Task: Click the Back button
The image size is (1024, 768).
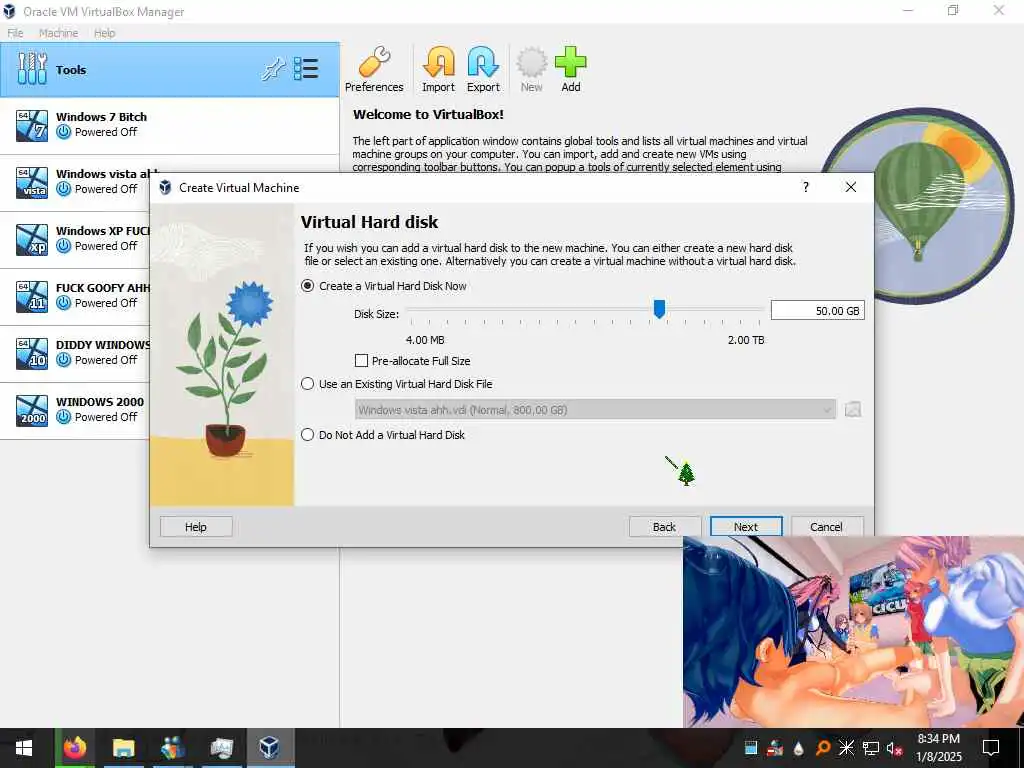Action: (664, 527)
